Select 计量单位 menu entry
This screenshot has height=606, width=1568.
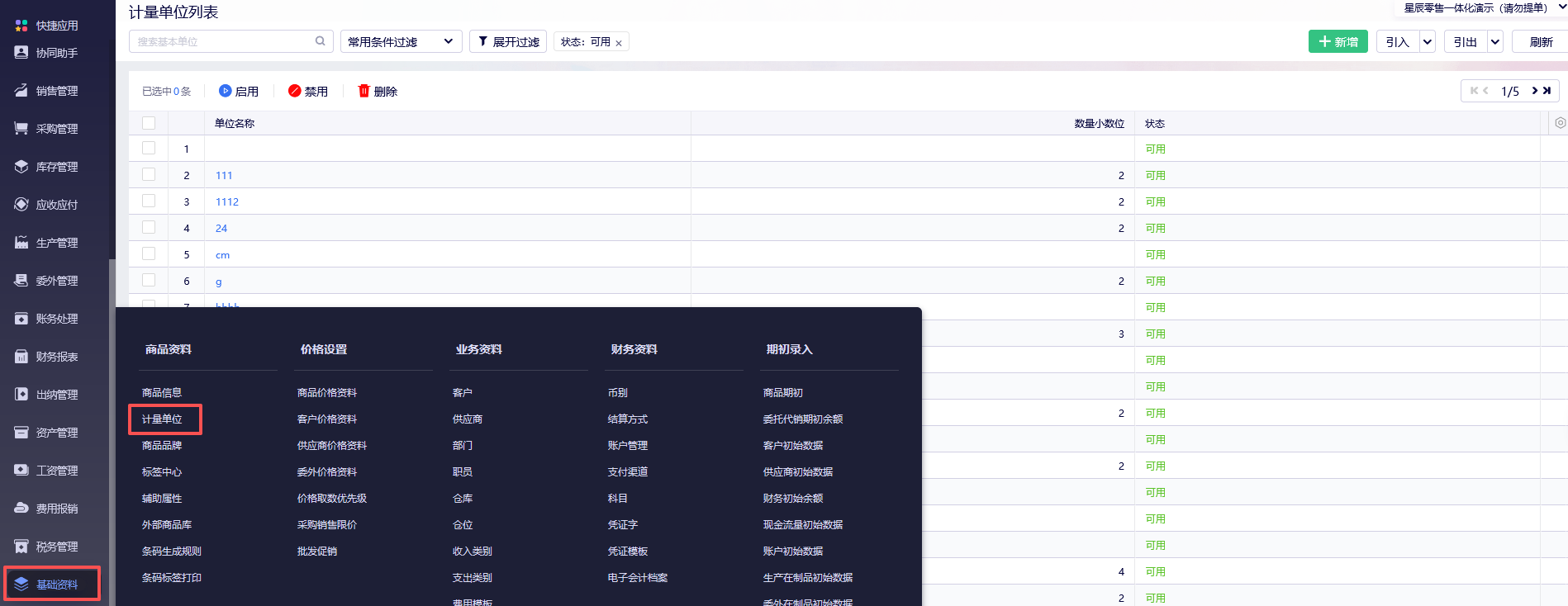(162, 419)
